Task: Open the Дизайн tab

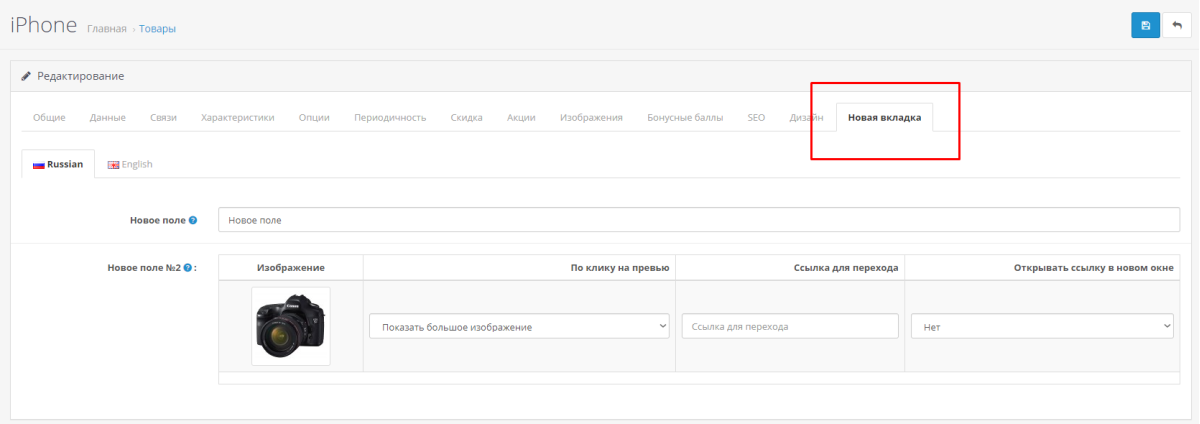Action: pyautogui.click(x=806, y=118)
